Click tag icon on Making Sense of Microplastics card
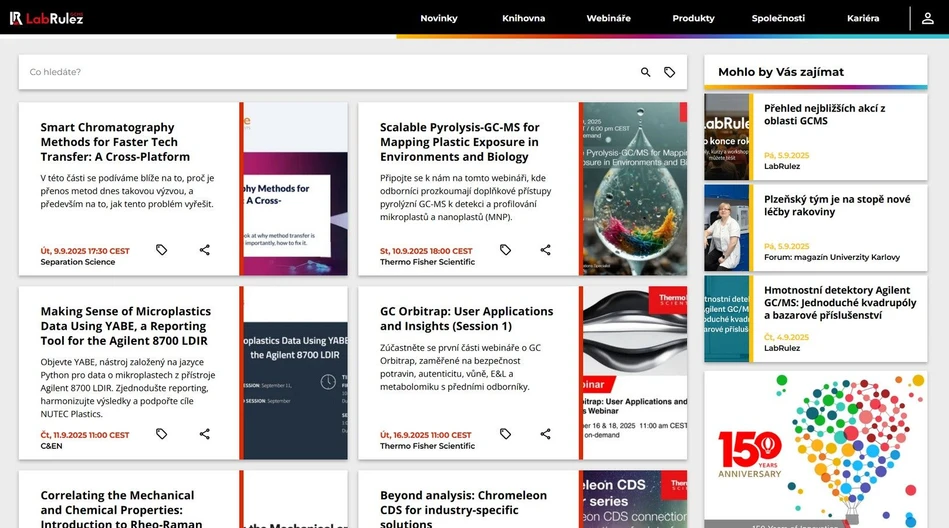 [x=162, y=434]
